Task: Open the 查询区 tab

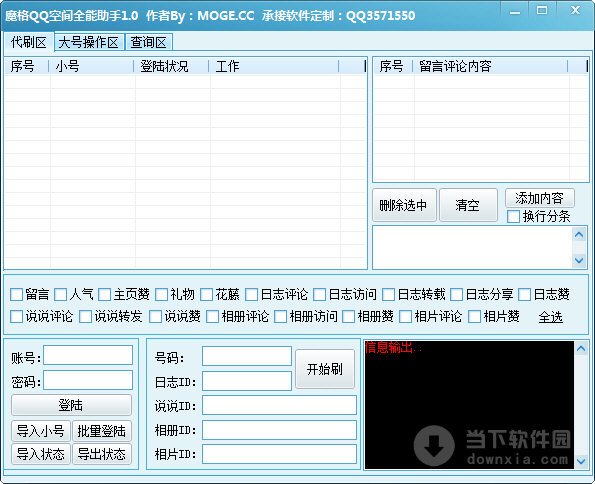Action: pos(148,42)
